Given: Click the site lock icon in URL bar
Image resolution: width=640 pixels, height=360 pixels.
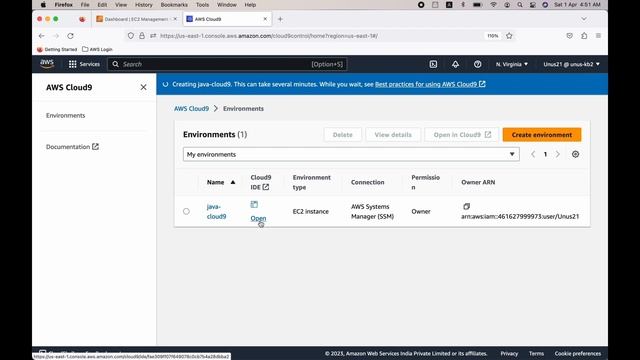Looking at the screenshot, I should pyautogui.click(x=142, y=36).
